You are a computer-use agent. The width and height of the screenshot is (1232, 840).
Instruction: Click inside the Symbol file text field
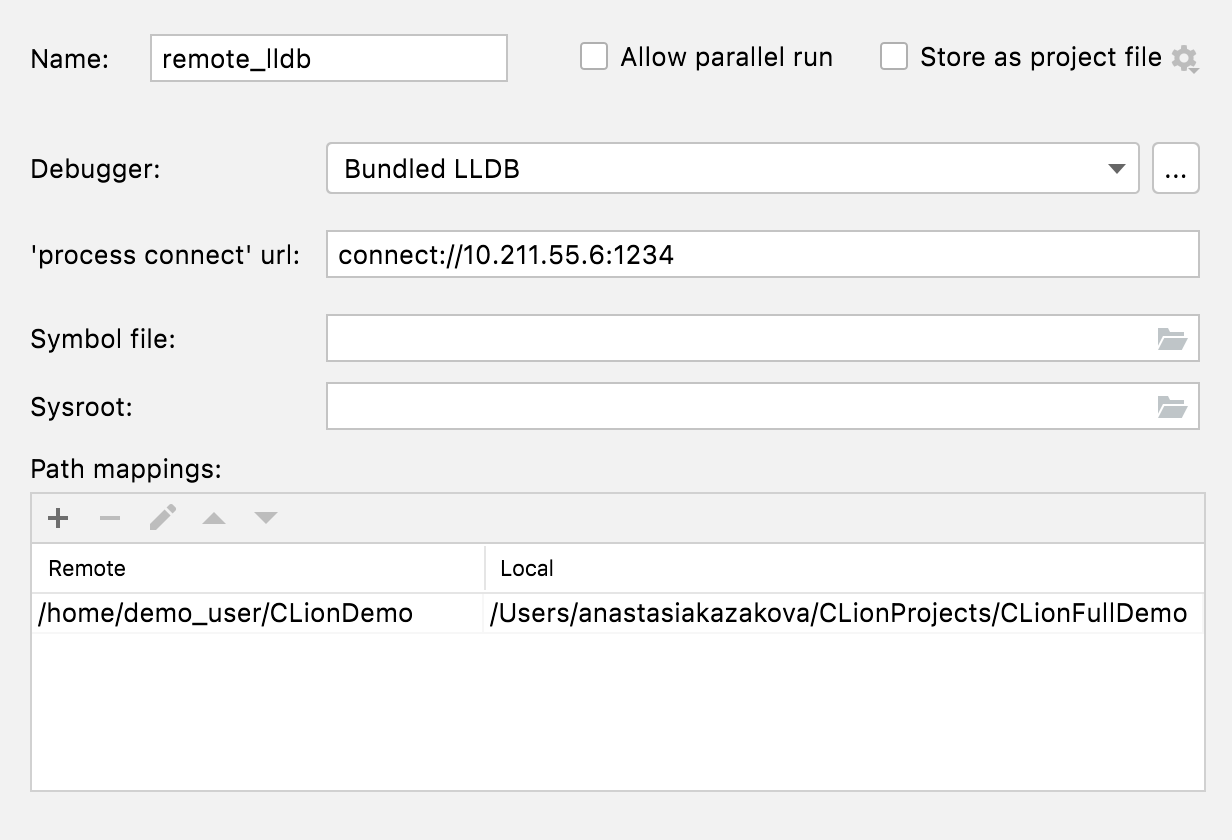[x=735, y=339]
